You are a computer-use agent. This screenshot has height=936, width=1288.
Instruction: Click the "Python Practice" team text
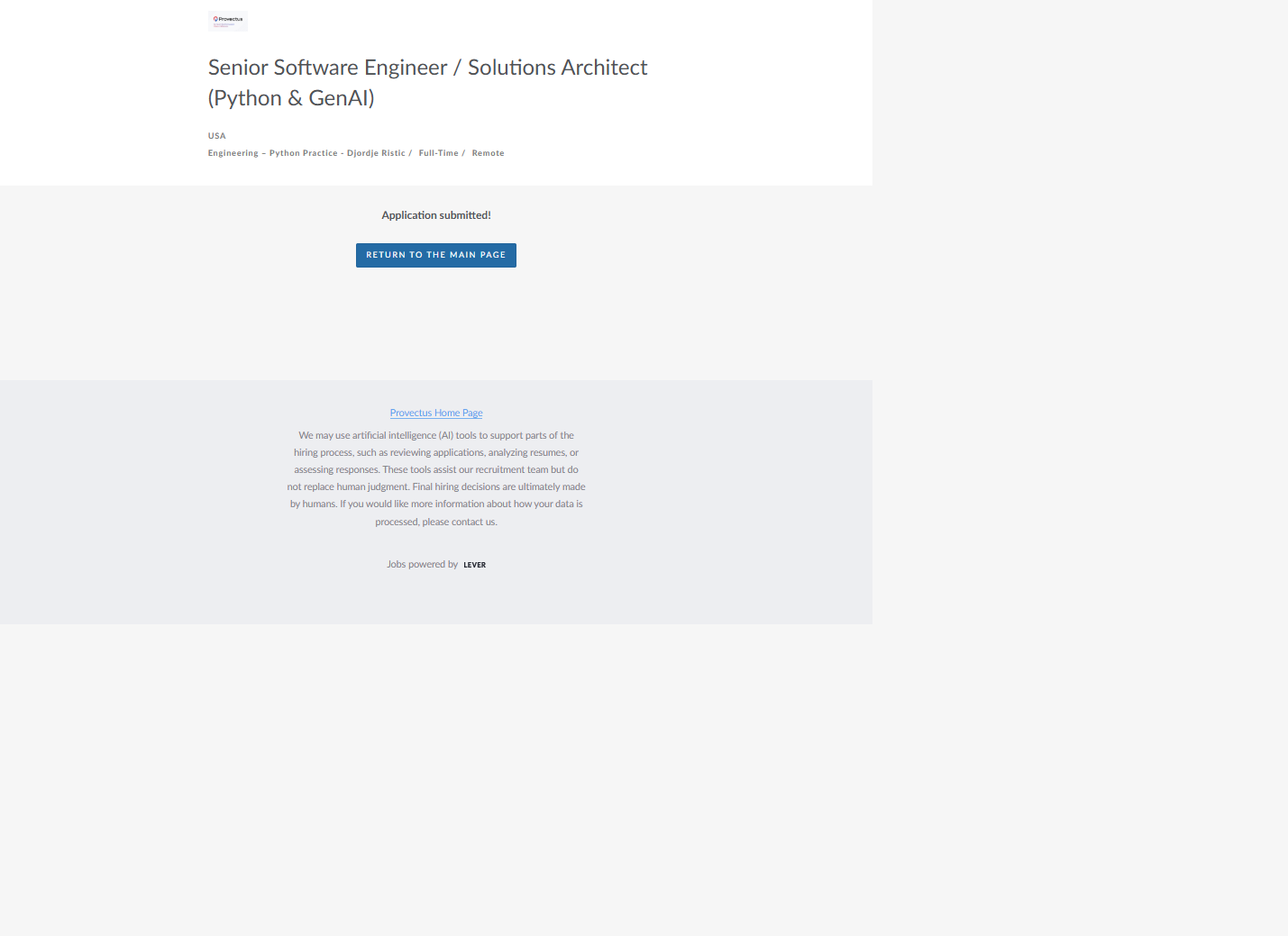[x=303, y=153]
